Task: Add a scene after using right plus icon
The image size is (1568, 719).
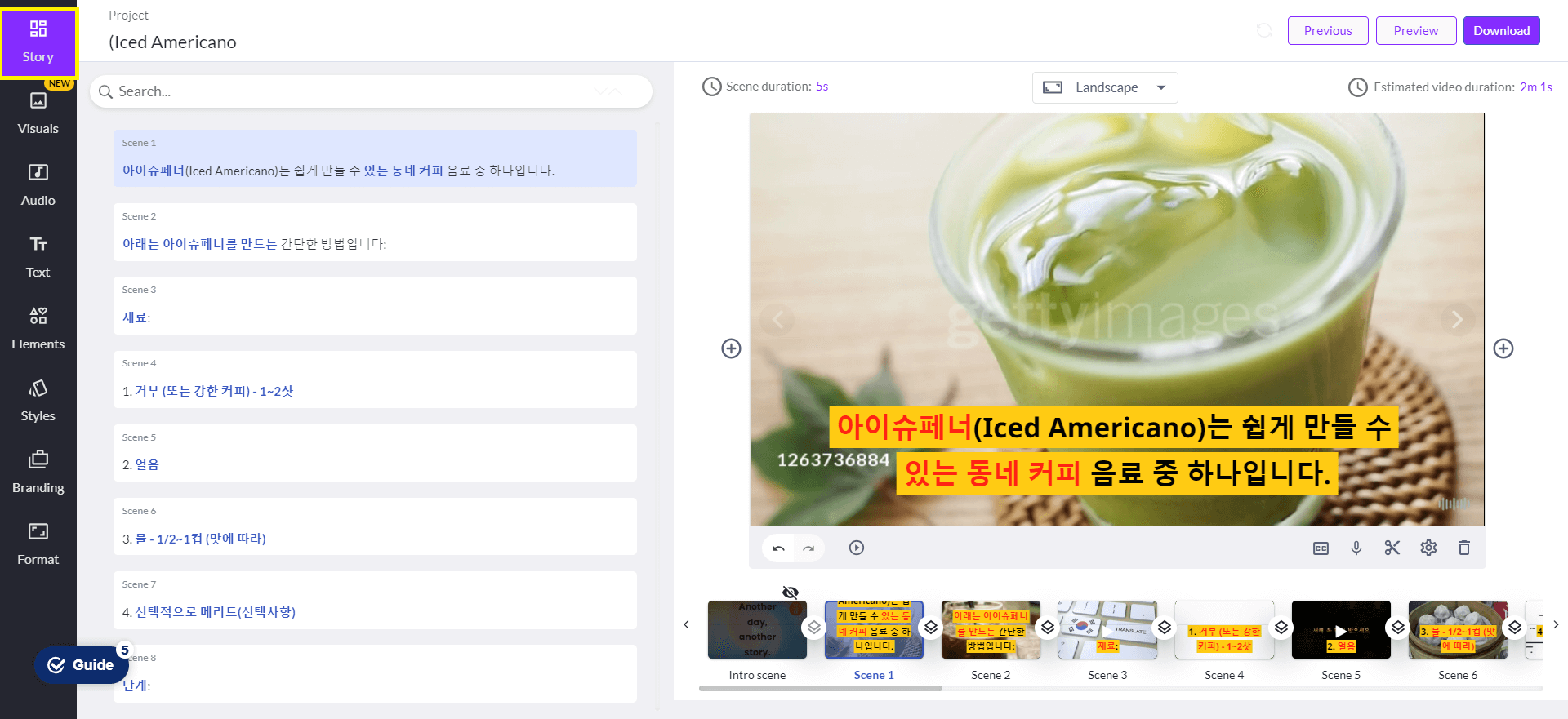Action: (1503, 348)
